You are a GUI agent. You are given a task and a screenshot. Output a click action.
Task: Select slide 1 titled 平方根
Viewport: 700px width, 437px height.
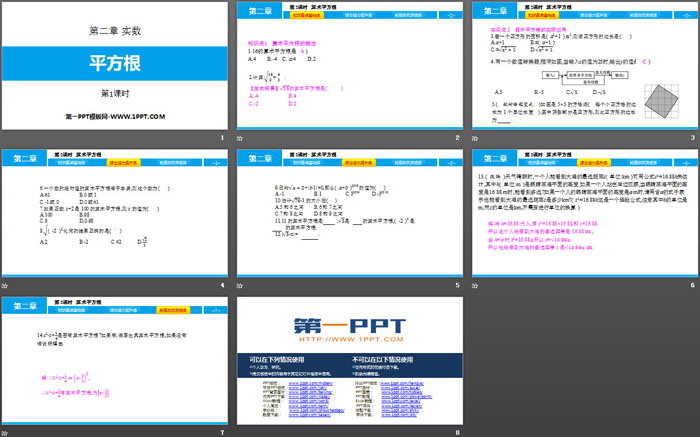[115, 66]
